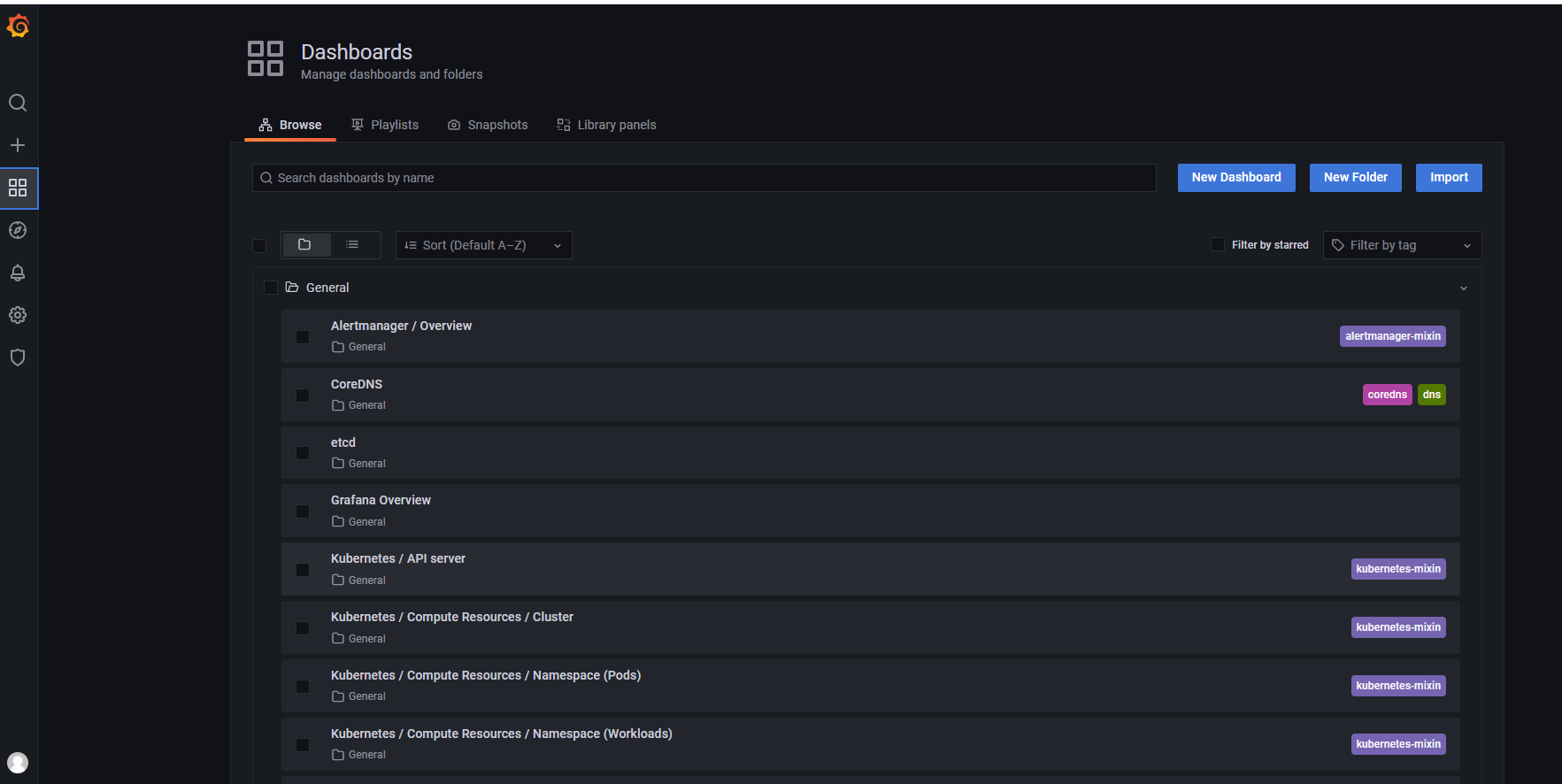Image resolution: width=1562 pixels, height=784 pixels.
Task: Click kubernetes-mixin tag on API server row
Action: tap(1398, 569)
